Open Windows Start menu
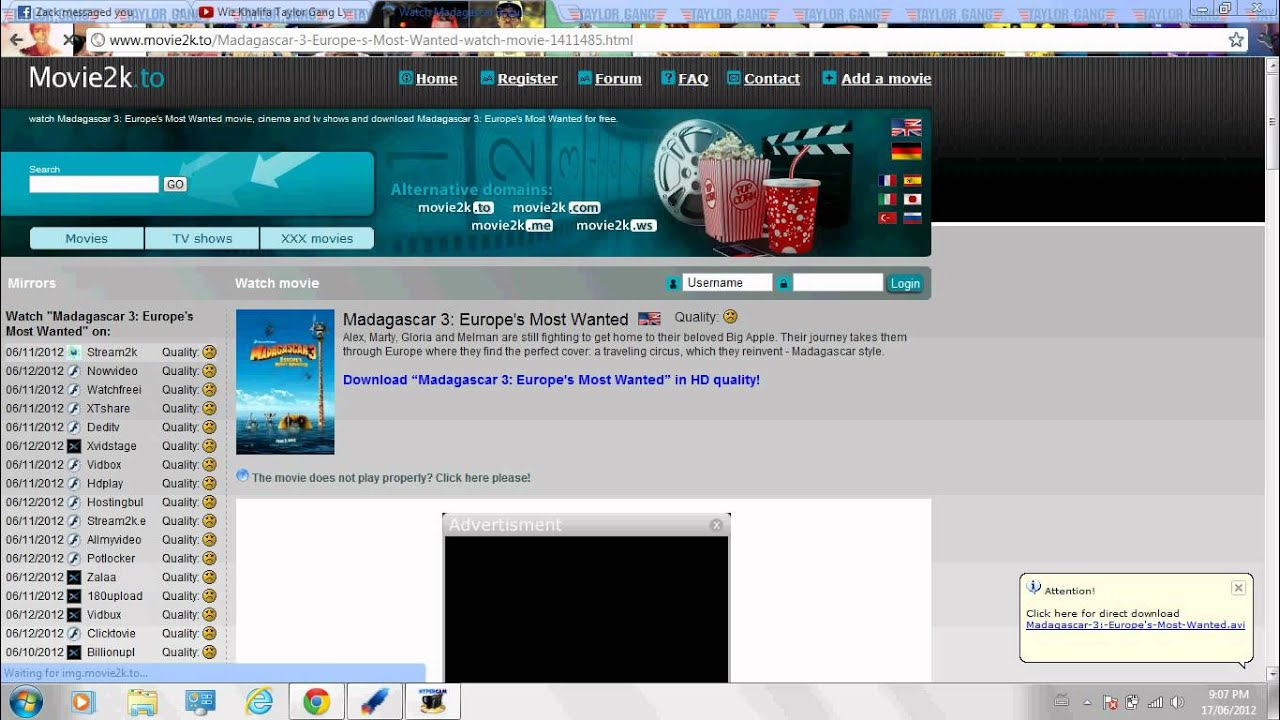The image size is (1280, 720). pyautogui.click(x=23, y=702)
